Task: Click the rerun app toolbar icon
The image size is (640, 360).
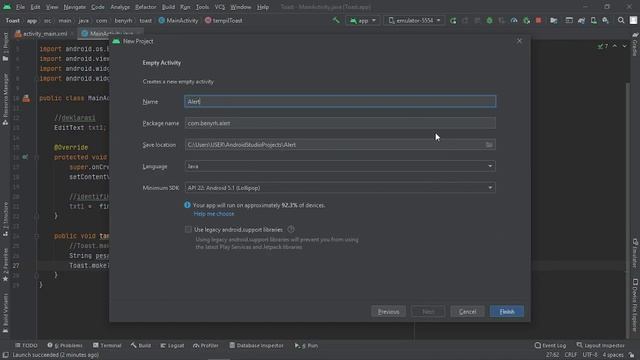Action: [x=453, y=20]
